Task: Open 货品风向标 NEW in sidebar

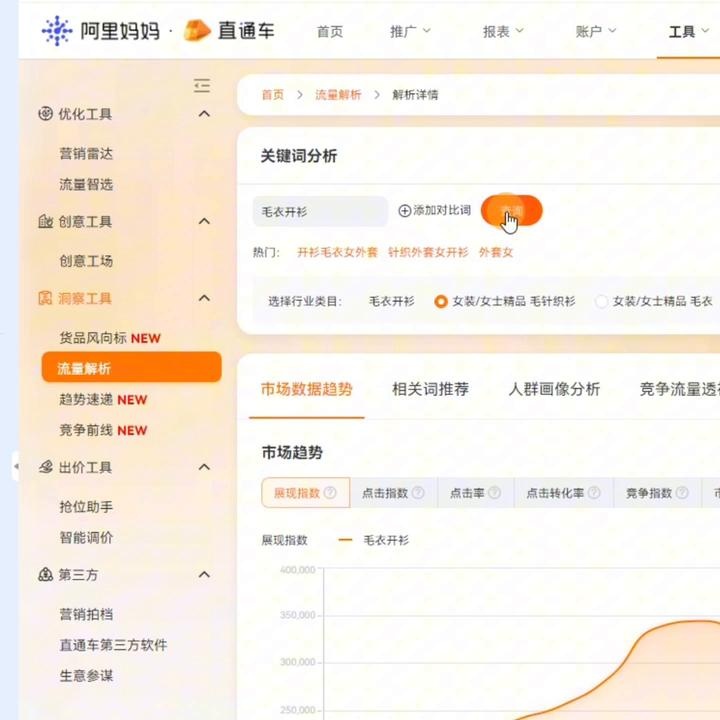Action: click(110, 338)
